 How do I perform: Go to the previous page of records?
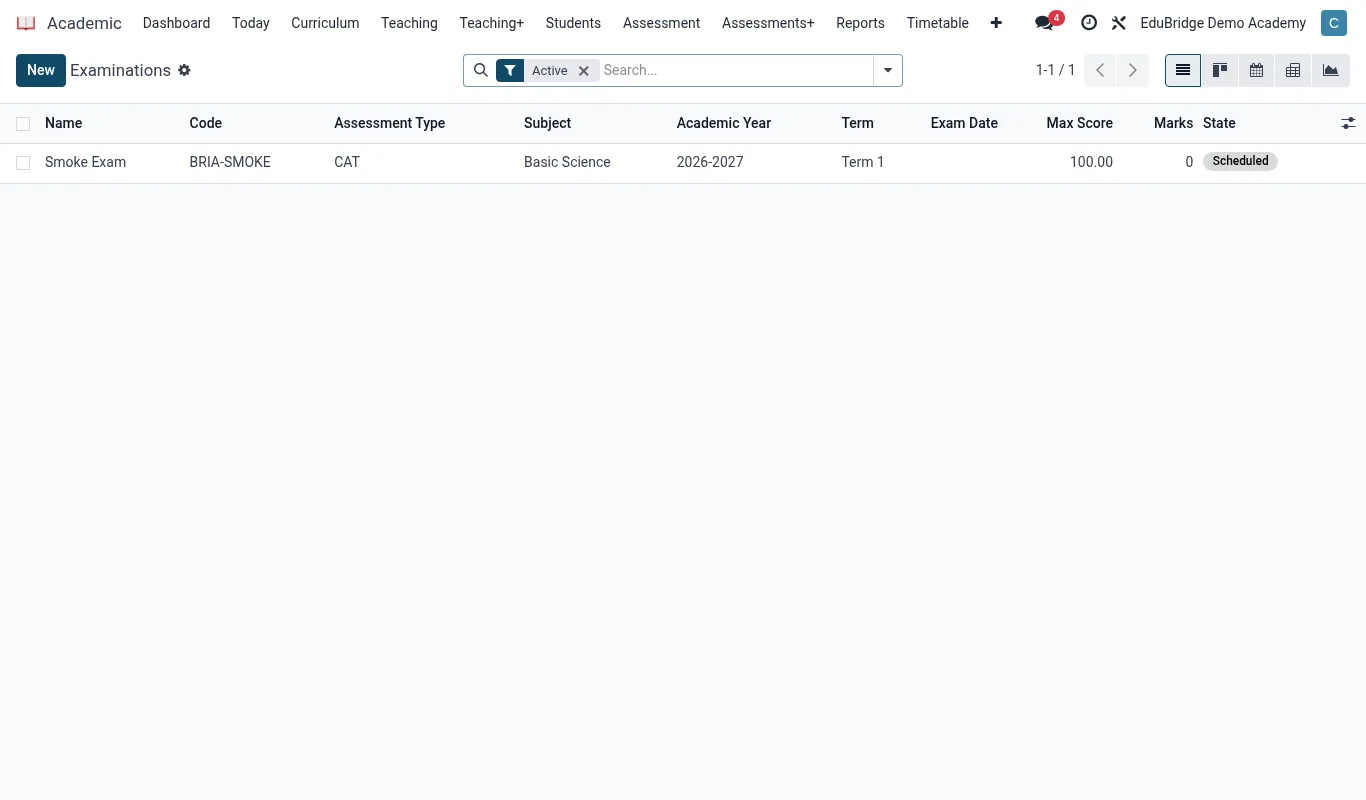tap(1100, 70)
